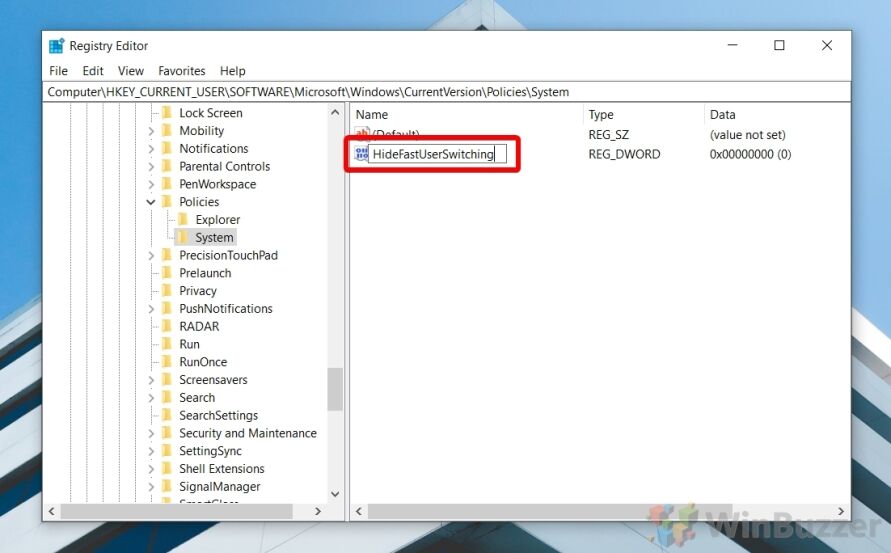Click the DWORD icon beside HideFastUserSwitching
Viewport: 891px width, 553px height.
(x=361, y=153)
